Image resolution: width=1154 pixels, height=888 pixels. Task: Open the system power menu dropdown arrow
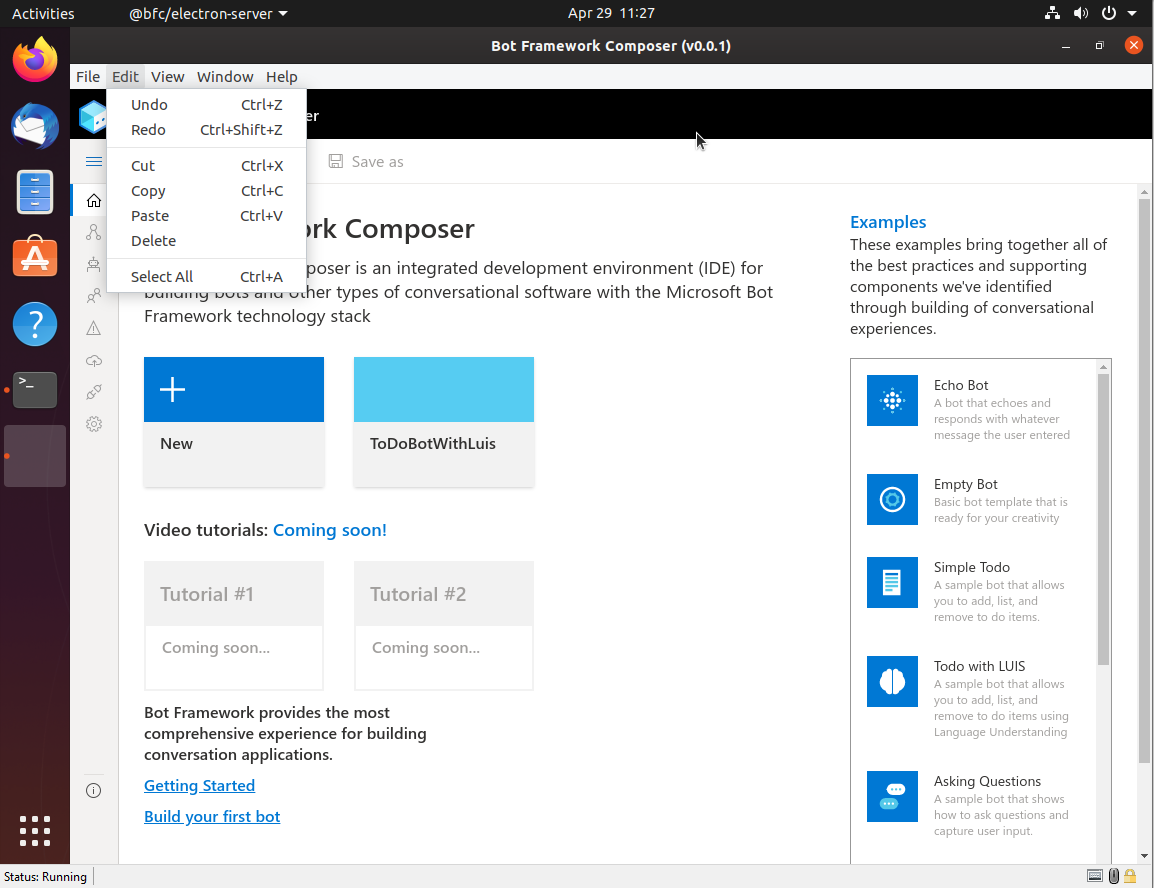pyautogui.click(x=1132, y=13)
